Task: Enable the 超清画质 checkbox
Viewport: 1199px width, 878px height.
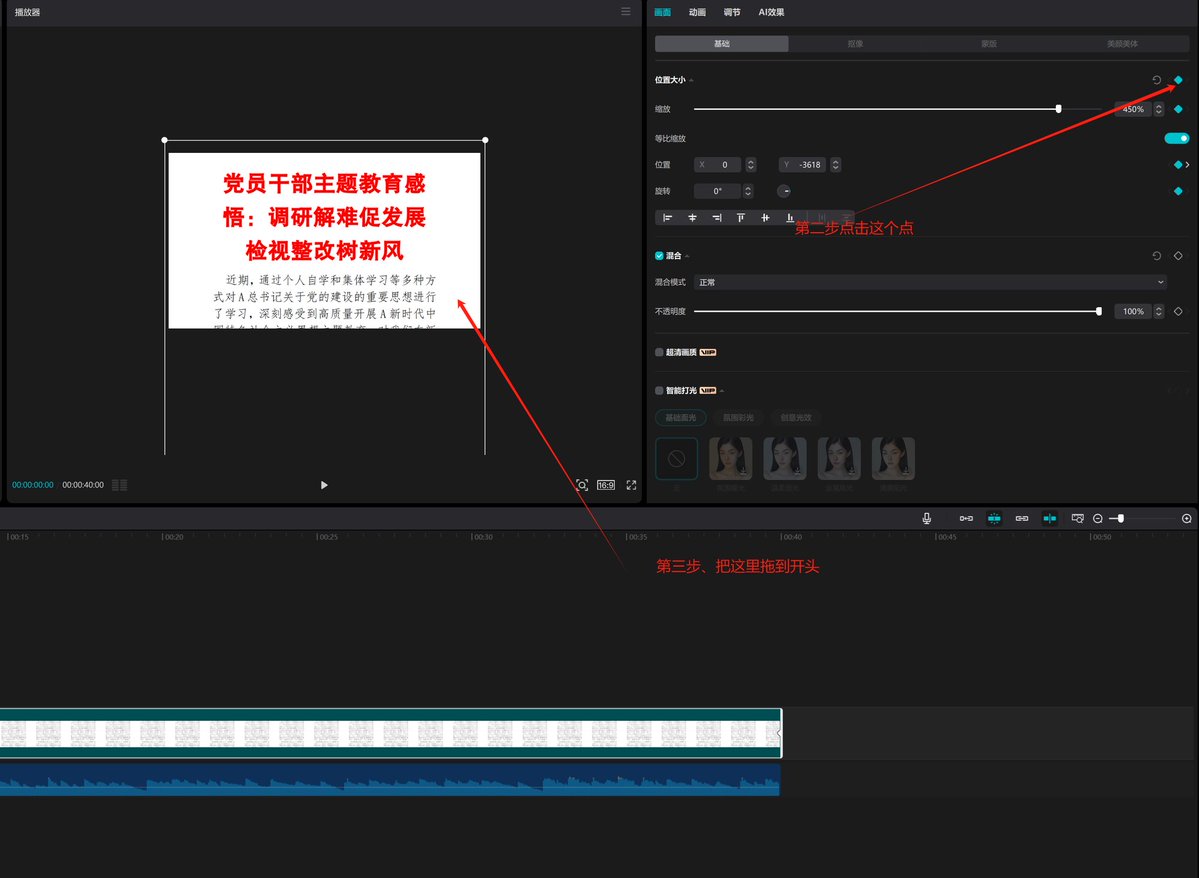Action: point(659,353)
